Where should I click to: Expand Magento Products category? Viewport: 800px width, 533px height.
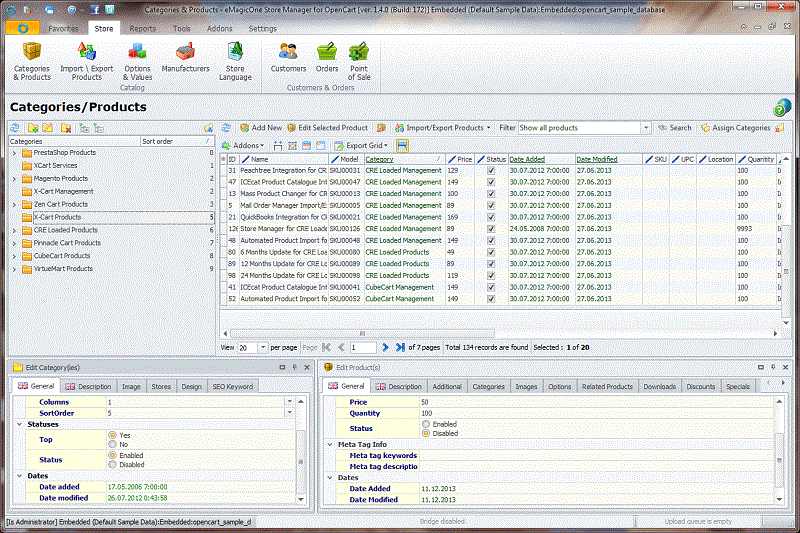(x=14, y=179)
